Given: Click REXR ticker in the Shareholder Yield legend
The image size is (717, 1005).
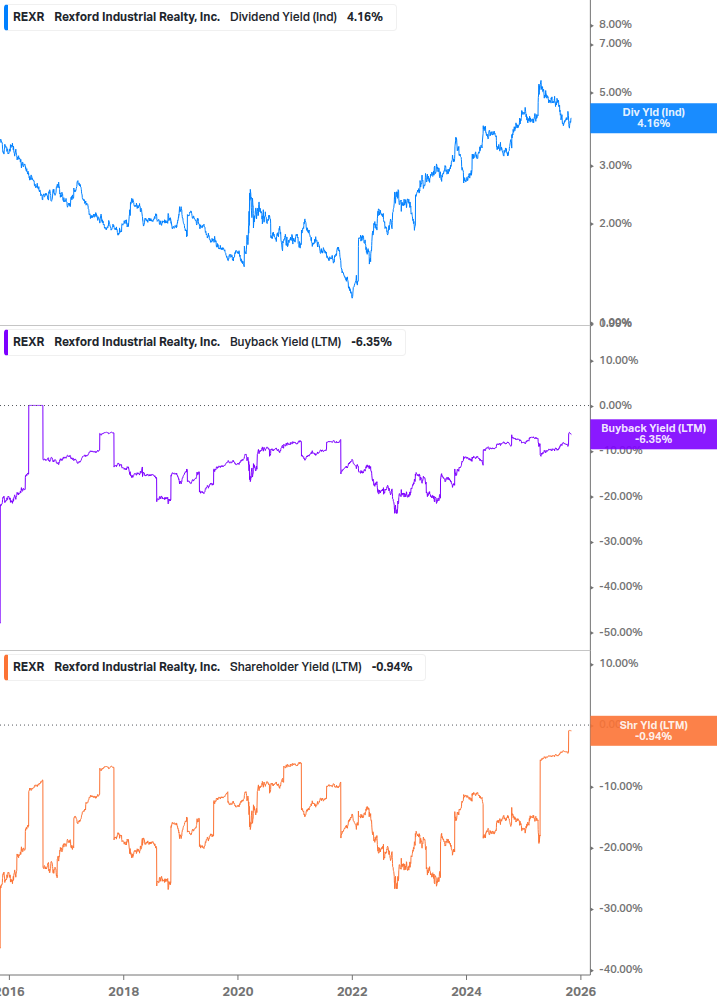Looking at the screenshot, I should click(x=29, y=667).
